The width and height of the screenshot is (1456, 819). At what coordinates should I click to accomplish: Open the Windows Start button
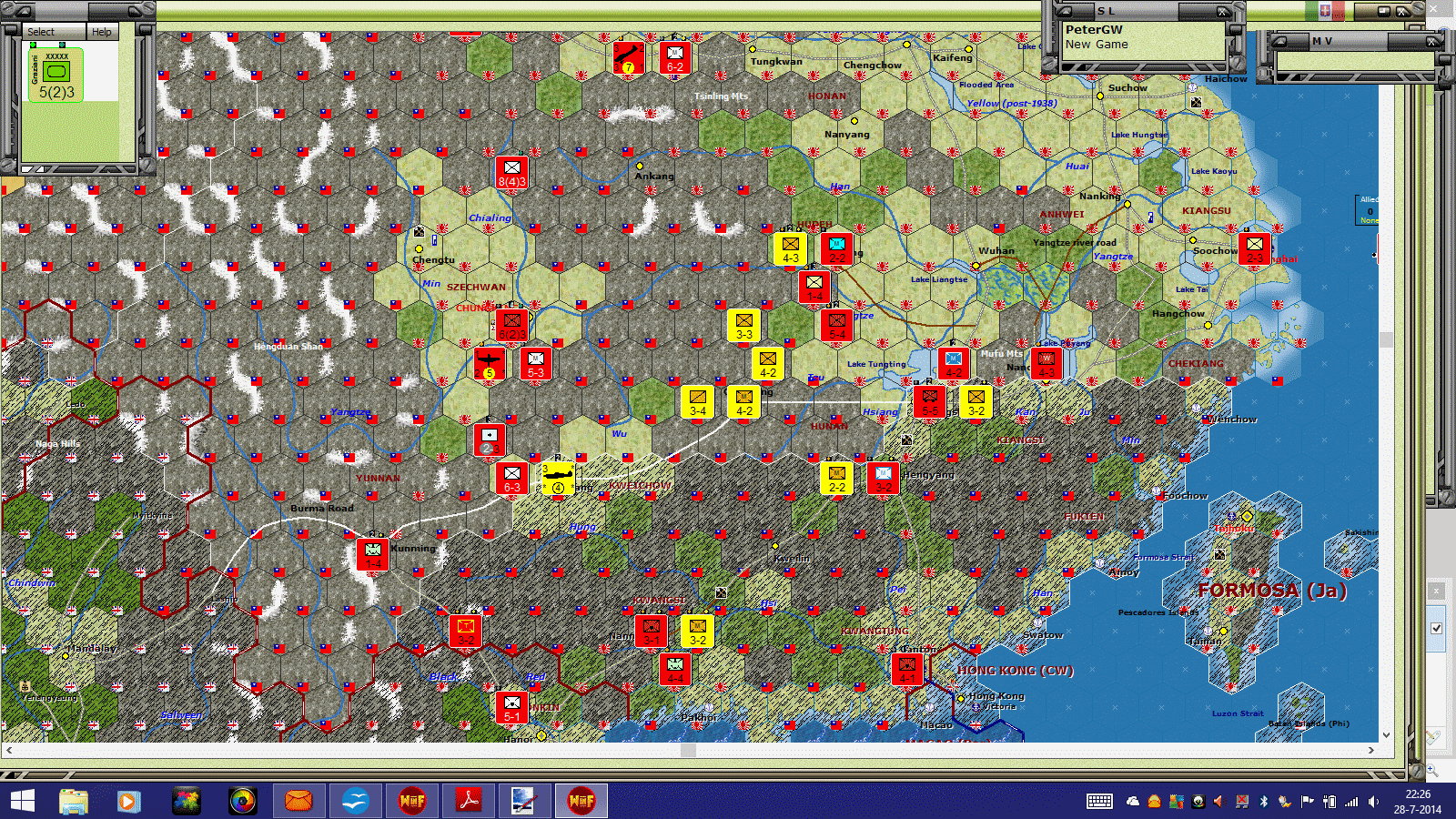coord(22,801)
